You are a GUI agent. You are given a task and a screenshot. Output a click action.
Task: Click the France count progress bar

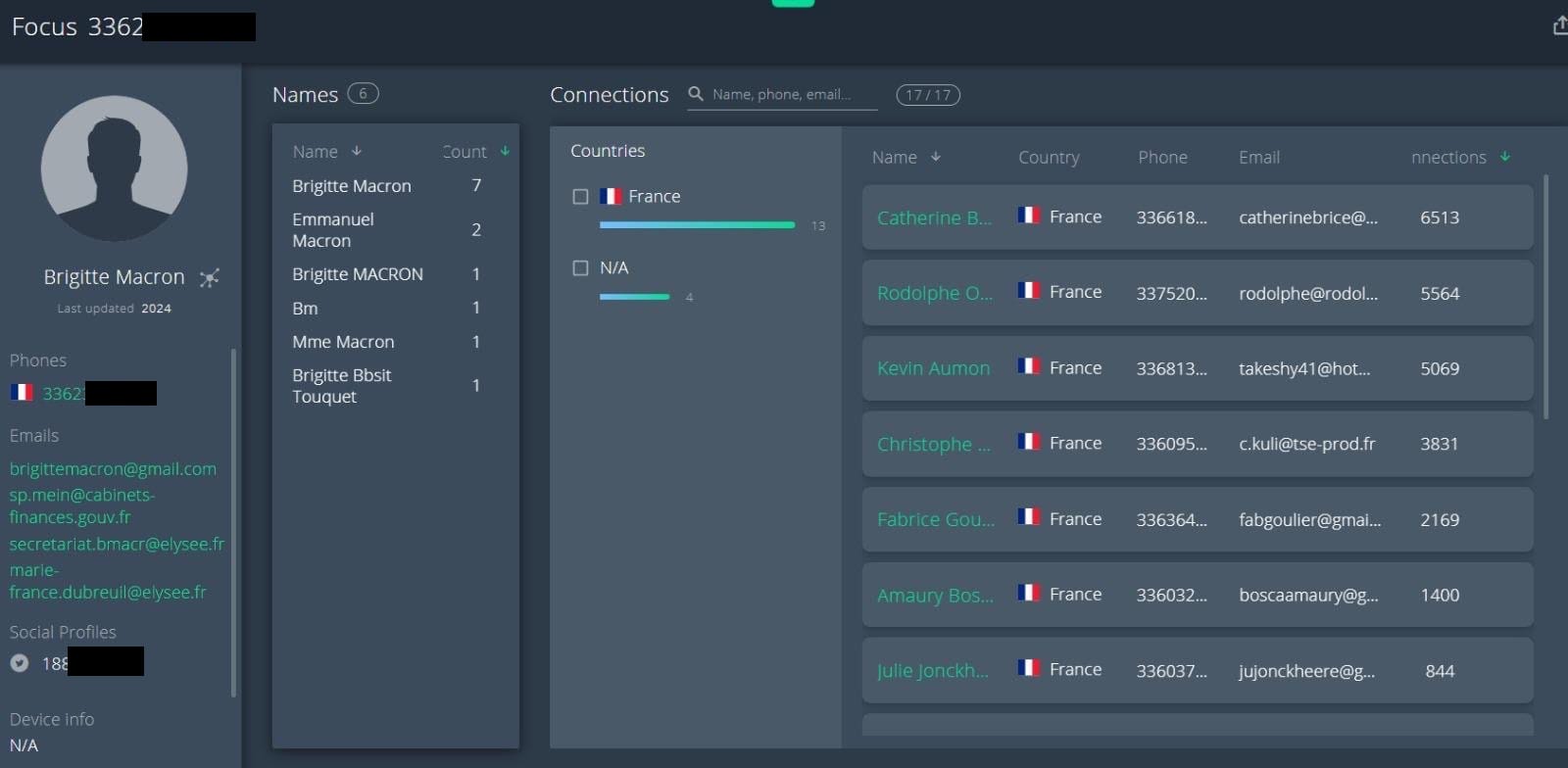(697, 225)
